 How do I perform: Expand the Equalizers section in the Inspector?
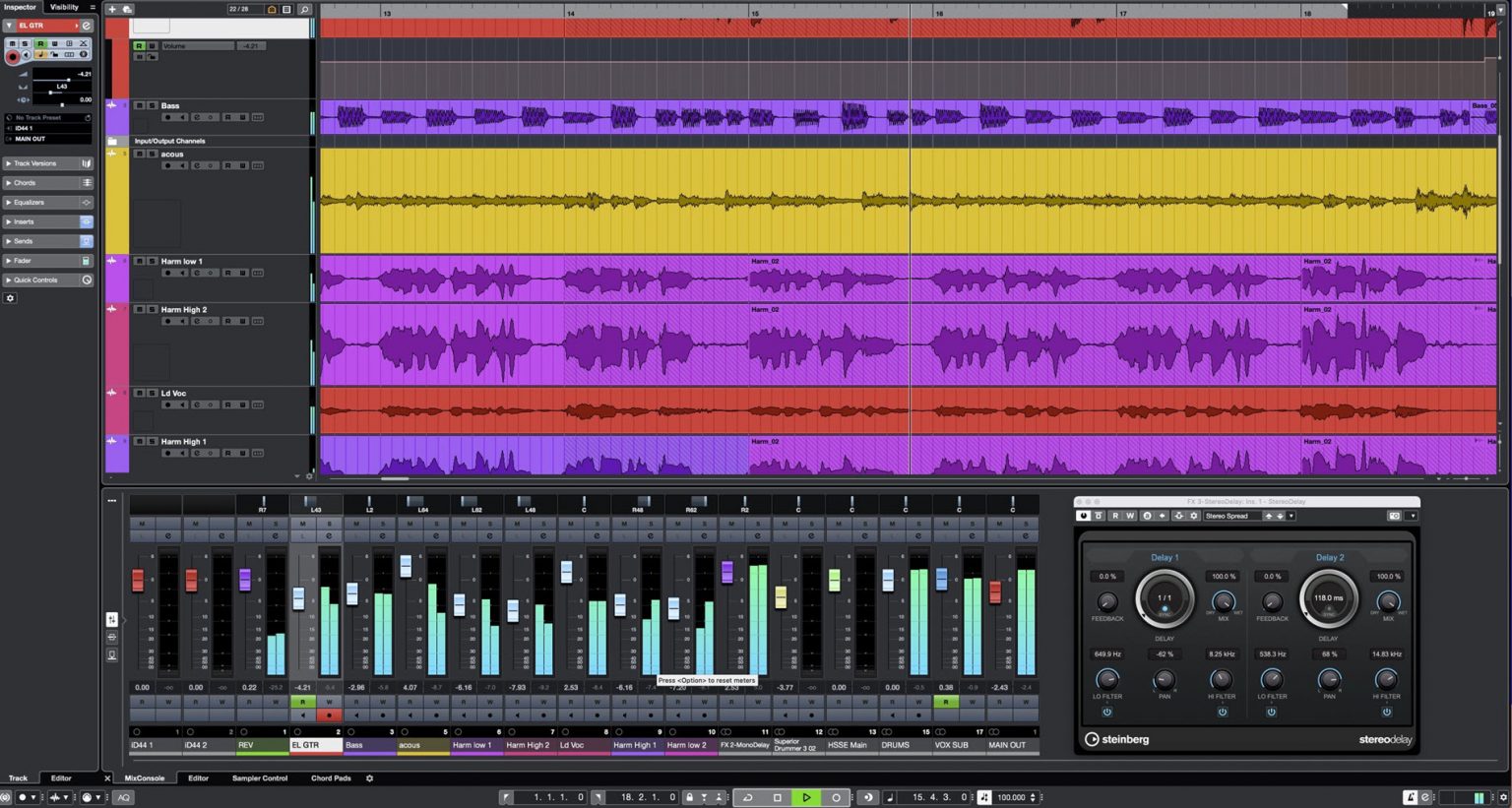(39, 202)
